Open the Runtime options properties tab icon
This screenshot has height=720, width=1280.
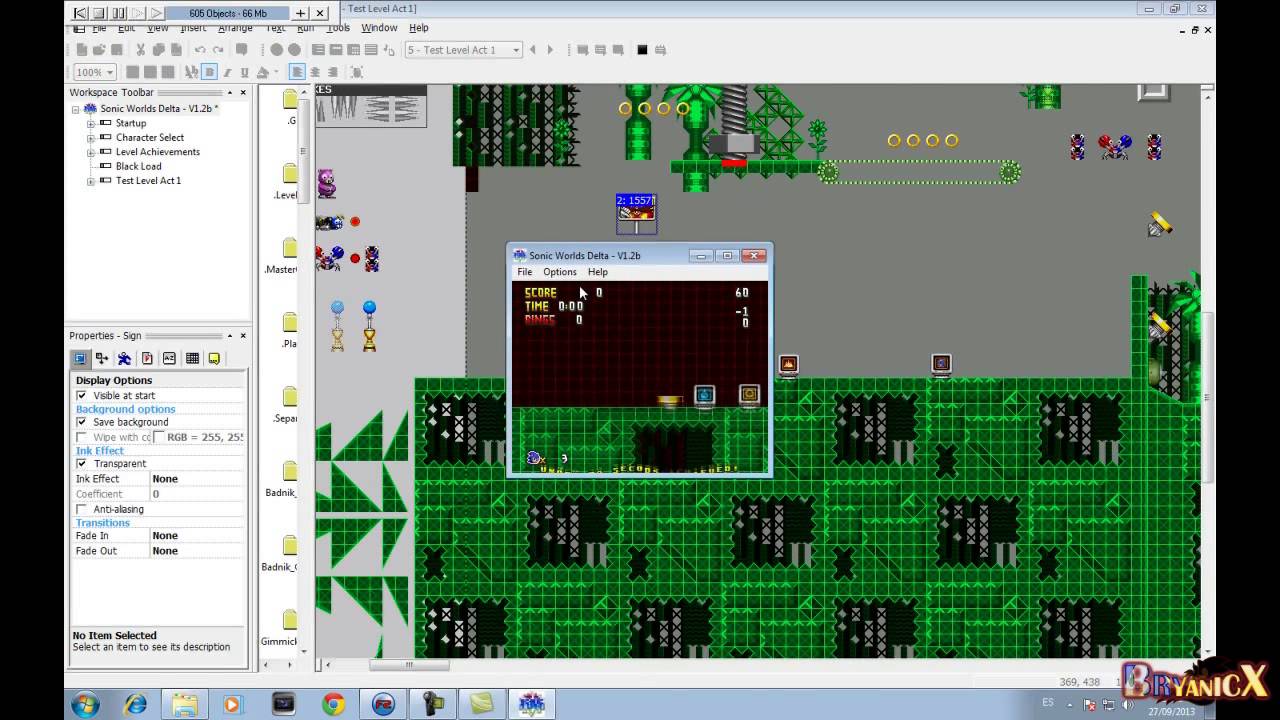(147, 358)
